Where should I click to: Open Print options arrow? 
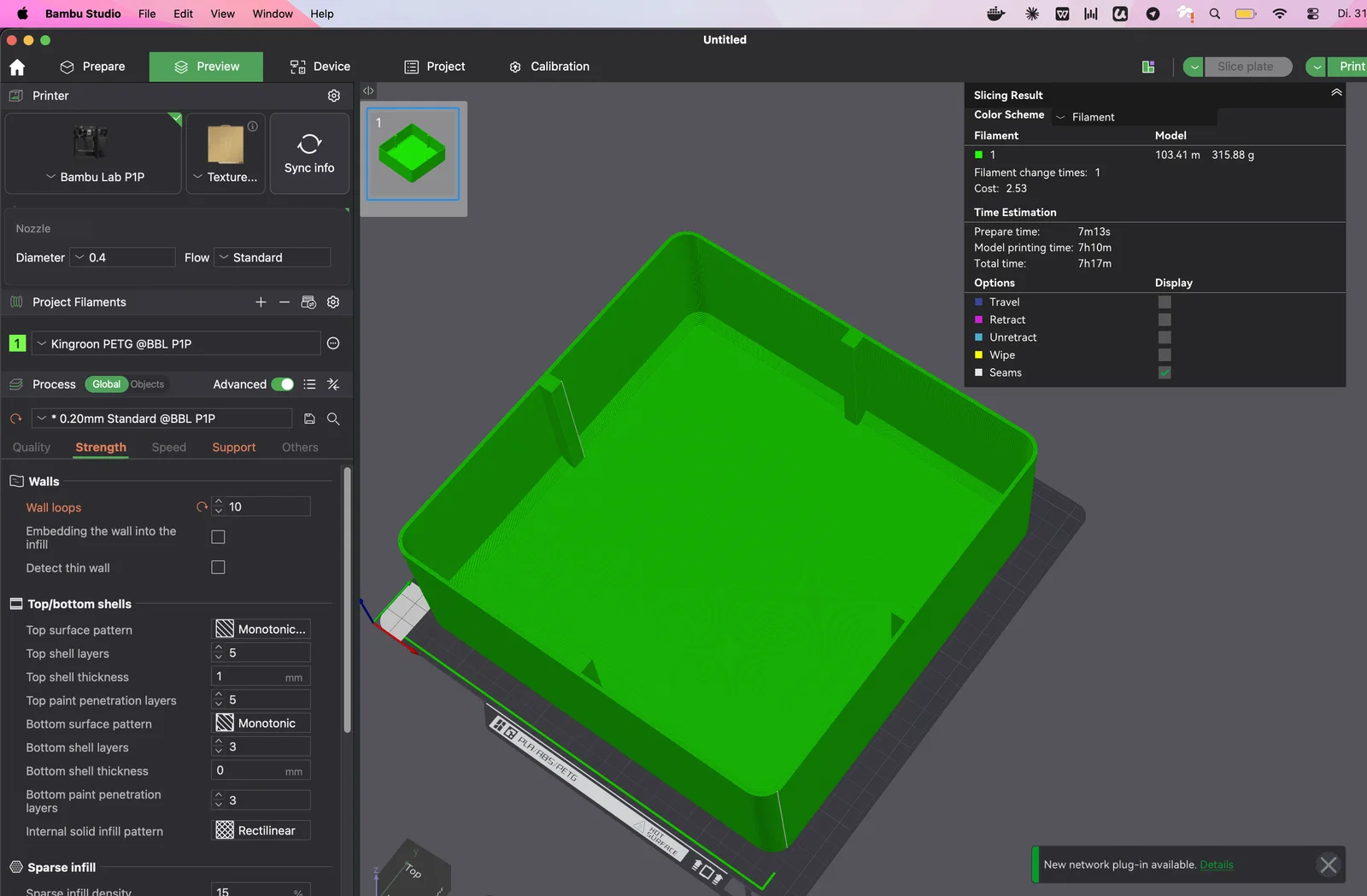[1317, 67]
